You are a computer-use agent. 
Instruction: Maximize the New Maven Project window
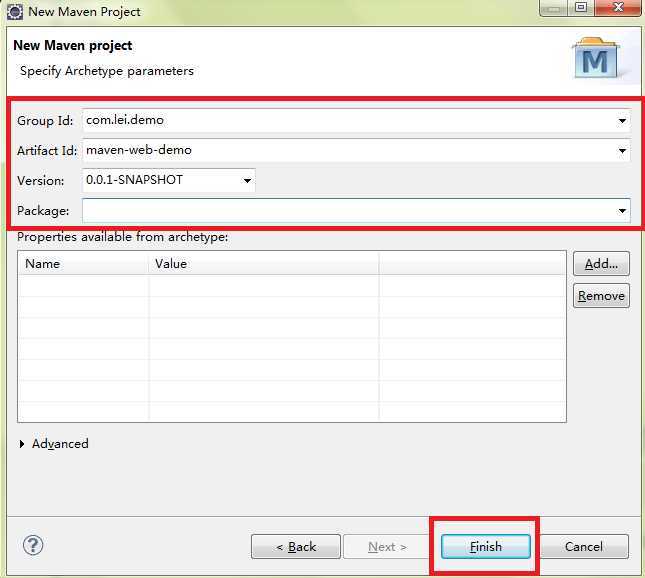click(581, 7)
